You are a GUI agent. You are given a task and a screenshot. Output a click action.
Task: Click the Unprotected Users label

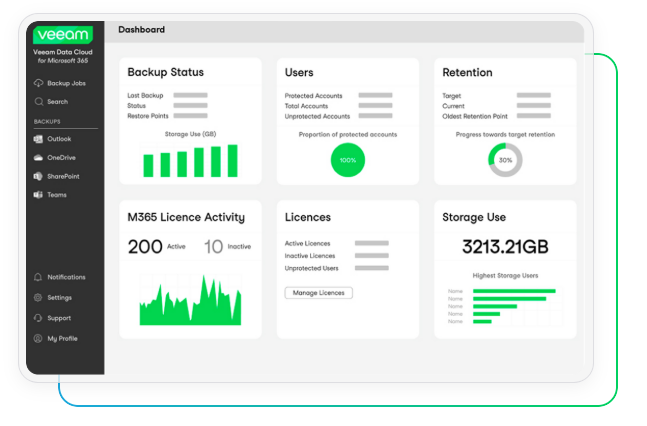[312, 268]
